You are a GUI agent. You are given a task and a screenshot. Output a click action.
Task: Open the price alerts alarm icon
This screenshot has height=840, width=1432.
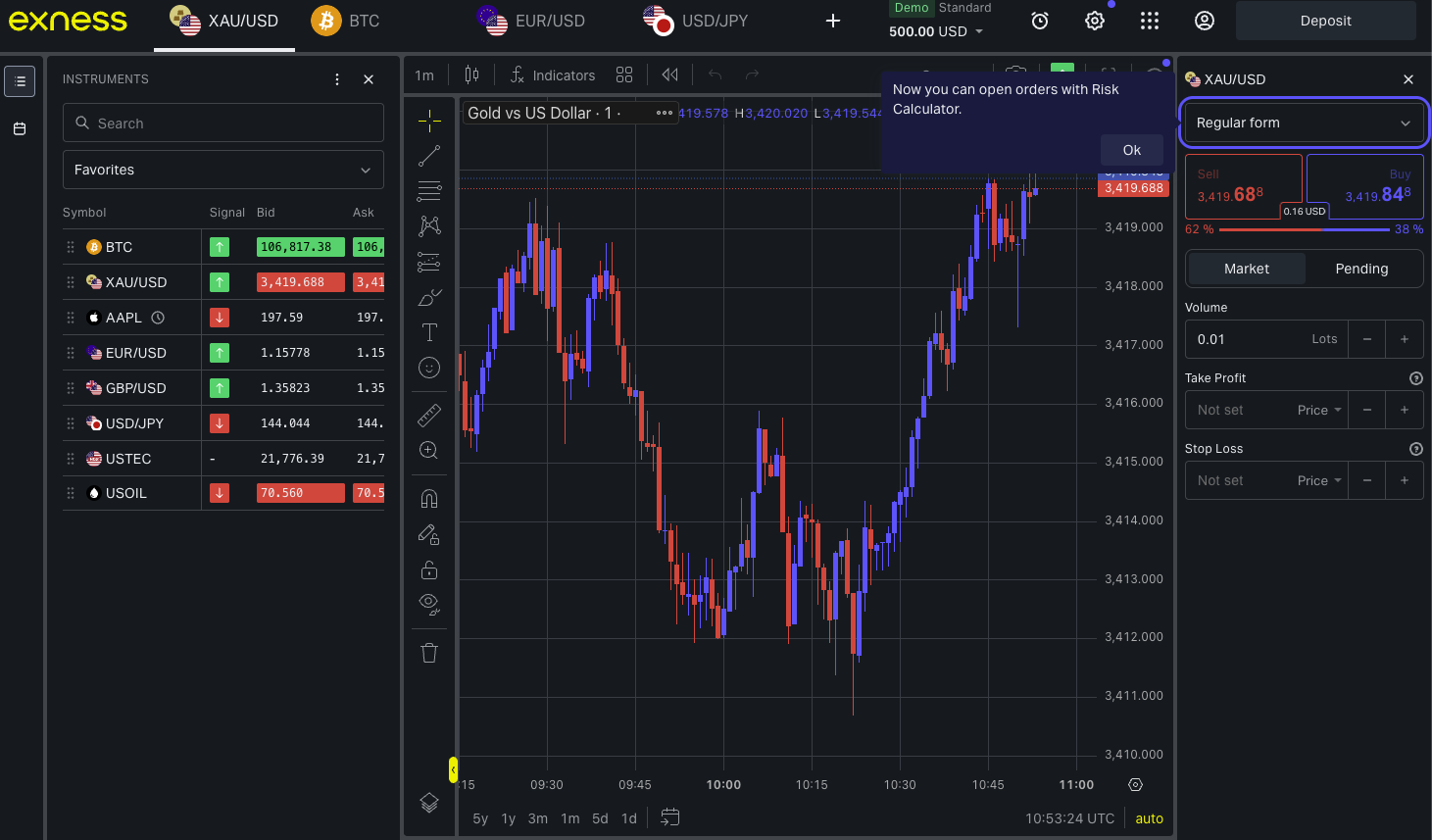pyautogui.click(x=1040, y=21)
